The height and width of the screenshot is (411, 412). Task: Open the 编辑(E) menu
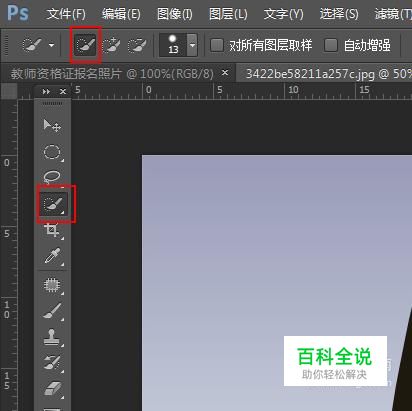pos(121,14)
